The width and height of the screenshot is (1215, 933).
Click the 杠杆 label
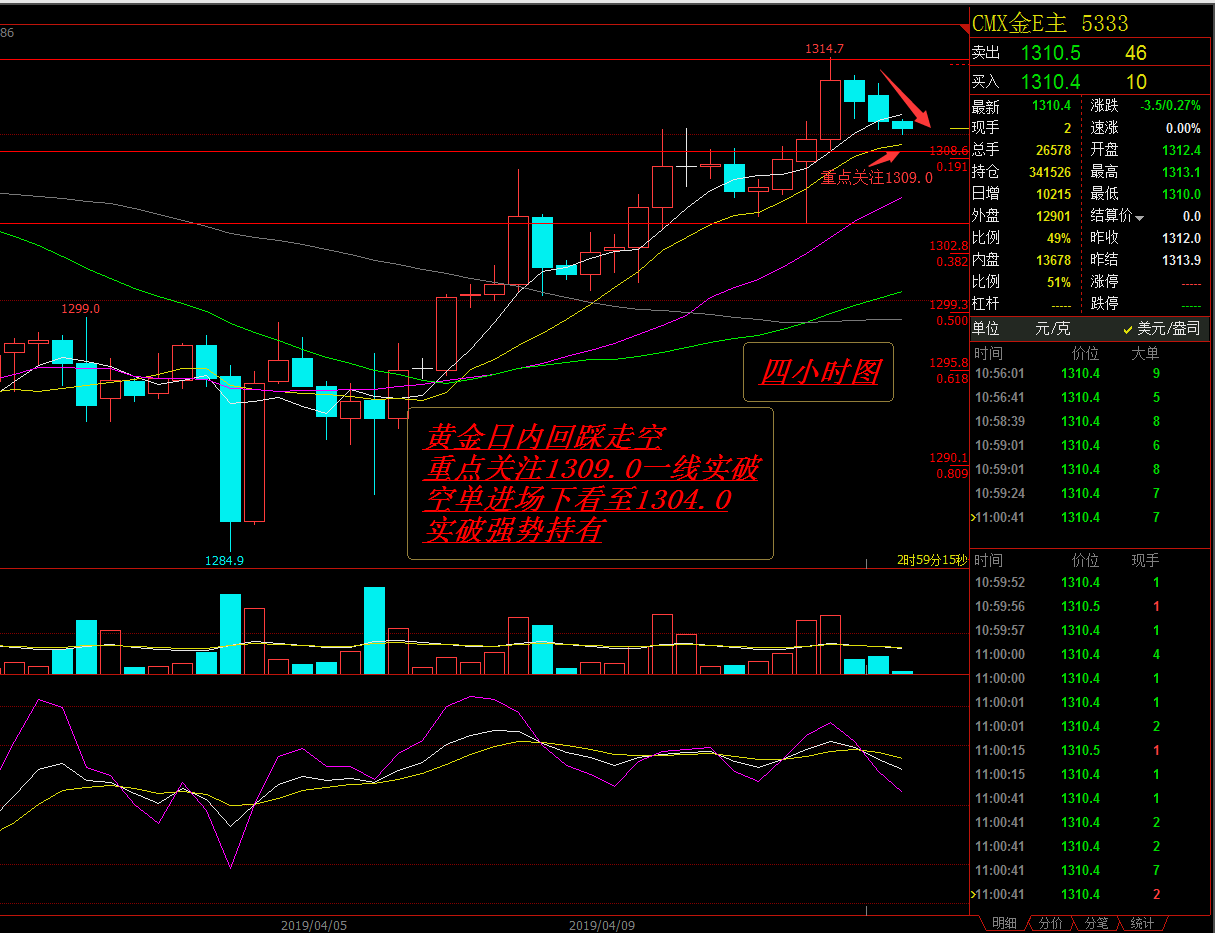[985, 303]
